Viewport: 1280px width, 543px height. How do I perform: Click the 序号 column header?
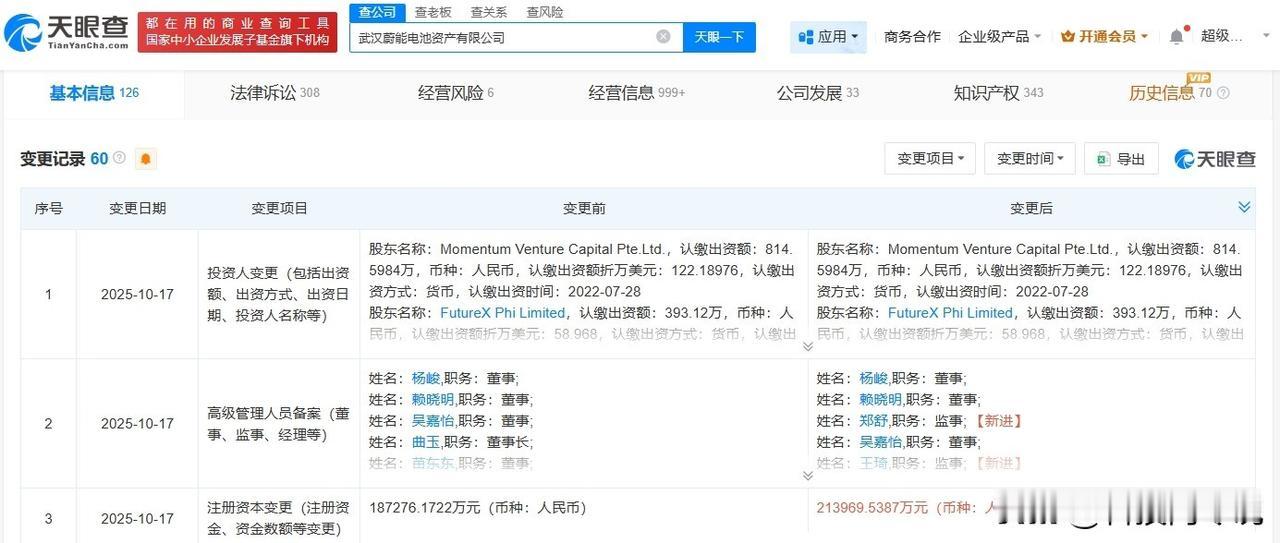(x=48, y=208)
